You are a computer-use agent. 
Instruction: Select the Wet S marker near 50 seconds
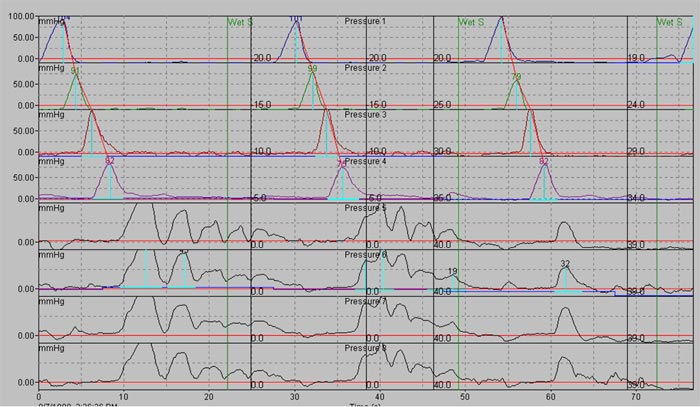coord(471,20)
